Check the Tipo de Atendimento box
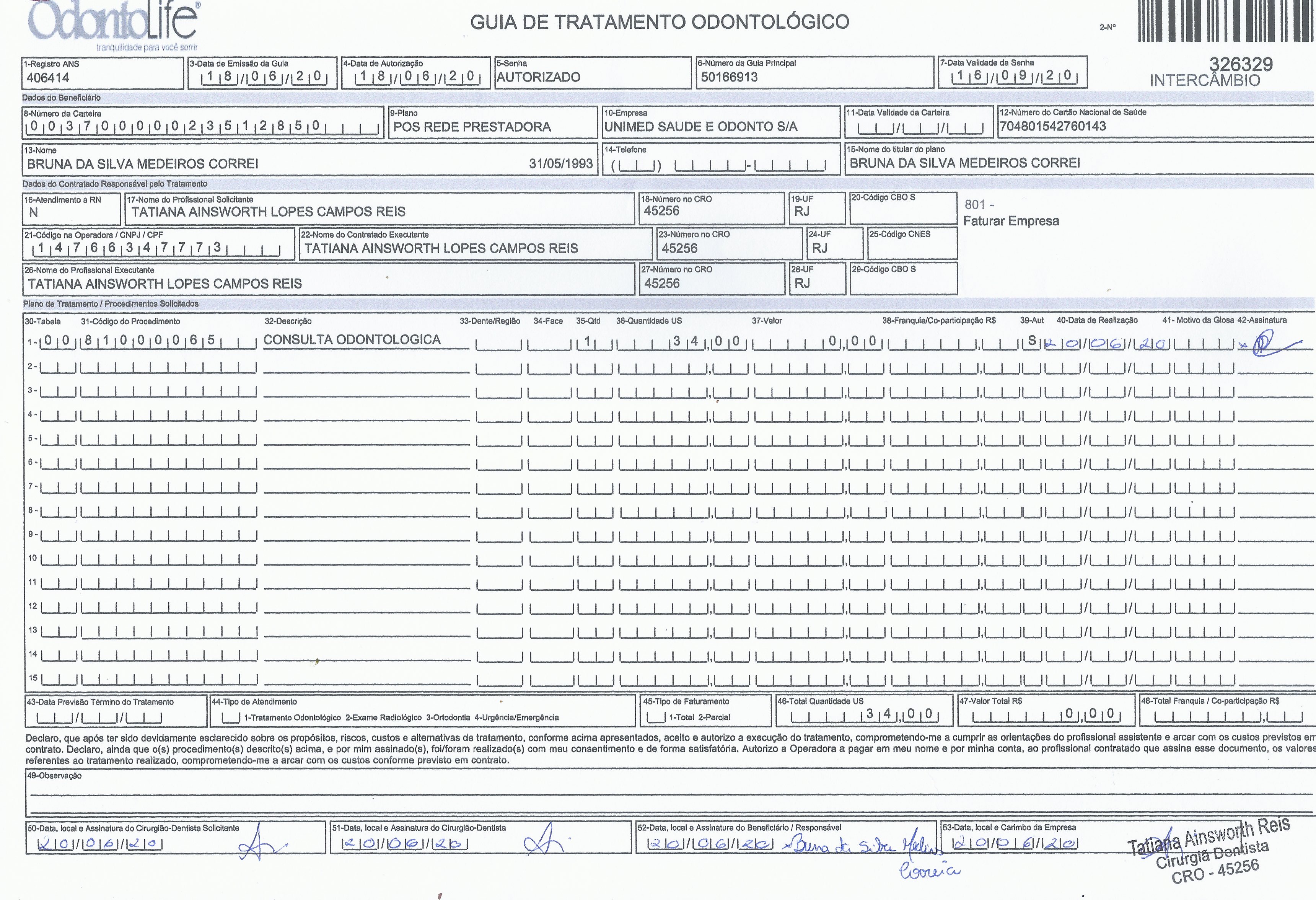 coord(231,717)
